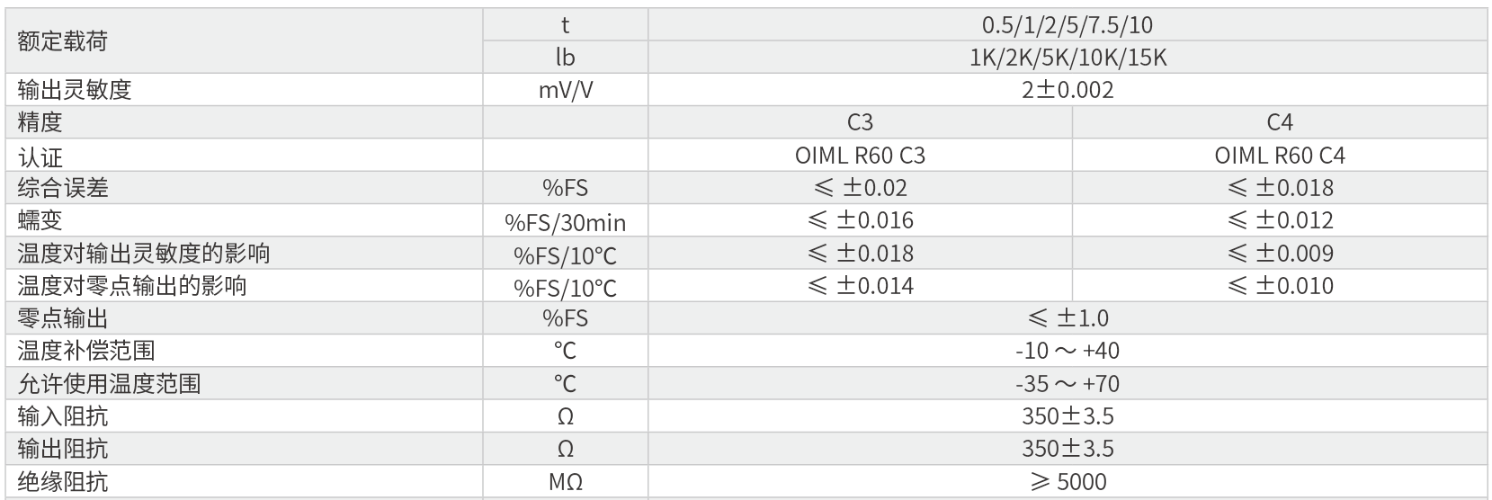Screen dimensions: 1492x500
Task: Select the ≤ ±0.016 creep value
Action: point(860,221)
